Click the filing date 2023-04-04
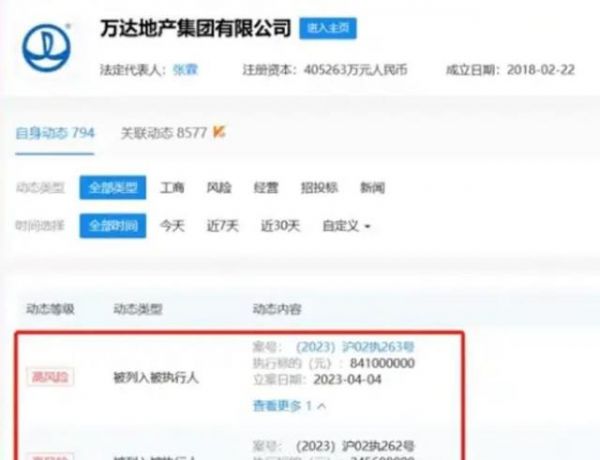 click(x=347, y=379)
